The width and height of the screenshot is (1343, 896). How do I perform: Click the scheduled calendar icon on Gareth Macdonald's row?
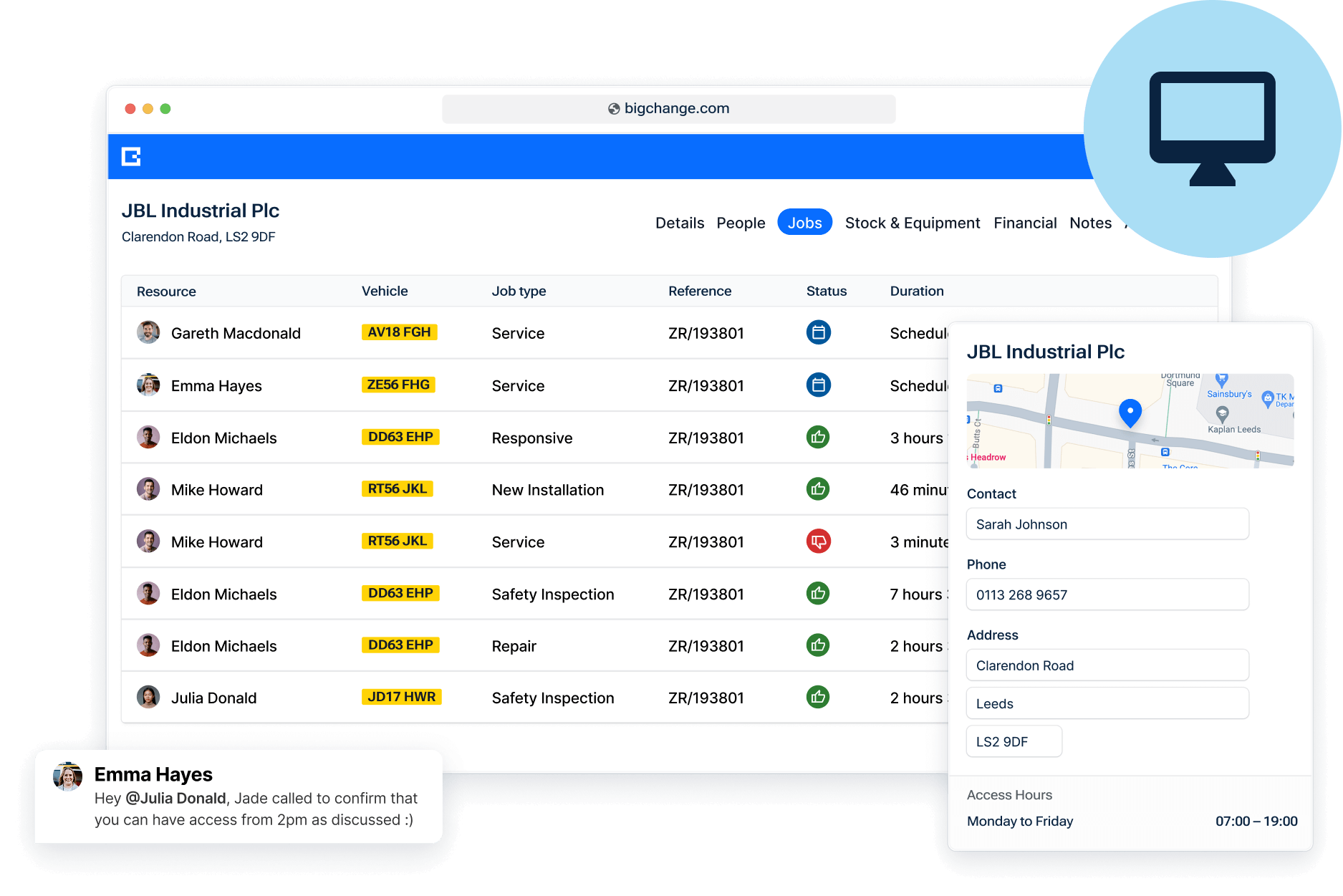click(818, 332)
